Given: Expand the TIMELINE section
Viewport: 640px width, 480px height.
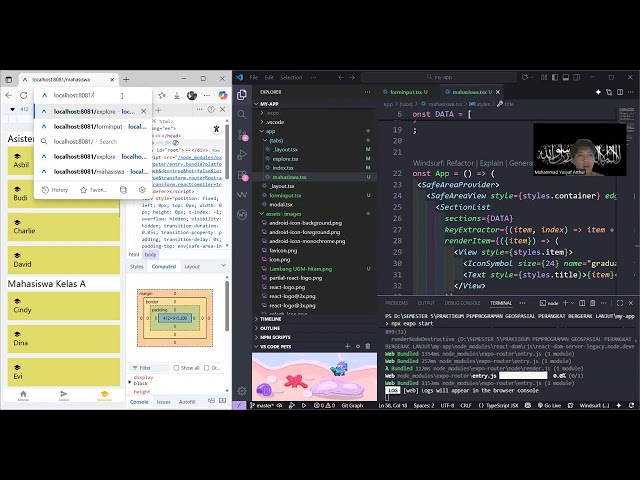Looking at the screenshot, I should point(314,319).
